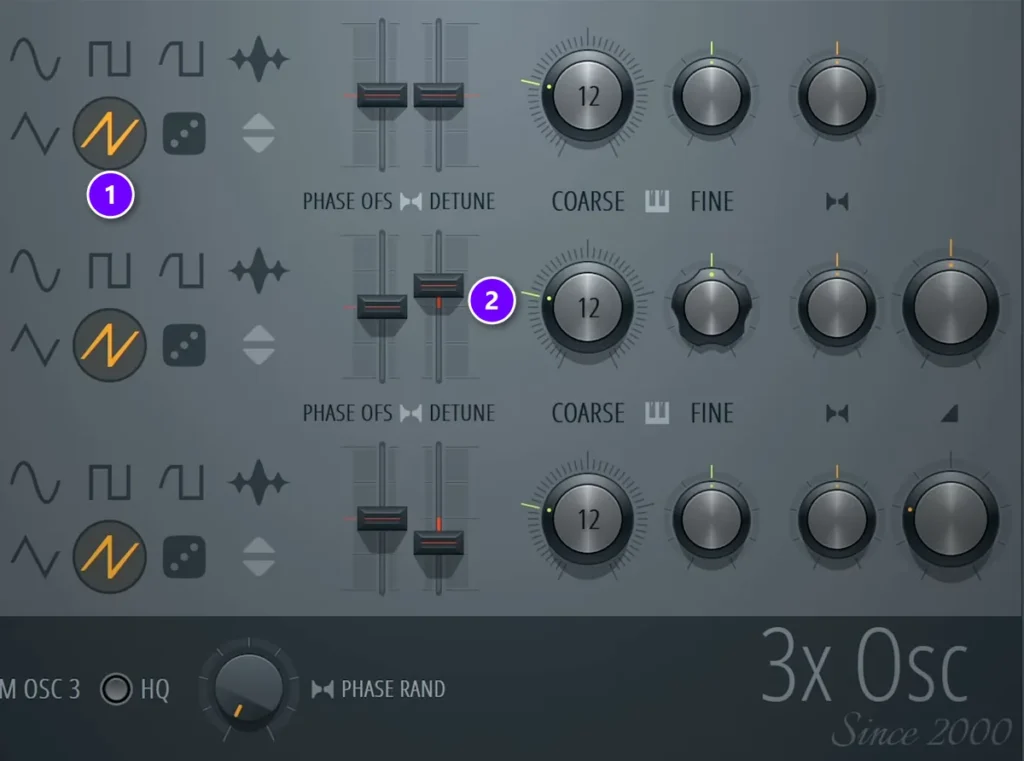
Task: Click the stereo icon beside PHASE RAND
Action: (323, 689)
